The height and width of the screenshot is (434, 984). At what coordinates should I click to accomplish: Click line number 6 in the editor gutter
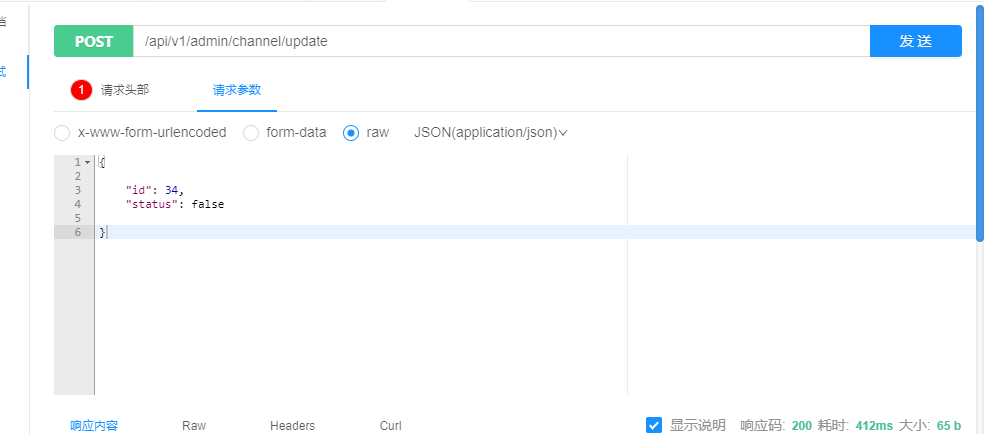pyautogui.click(x=77, y=232)
